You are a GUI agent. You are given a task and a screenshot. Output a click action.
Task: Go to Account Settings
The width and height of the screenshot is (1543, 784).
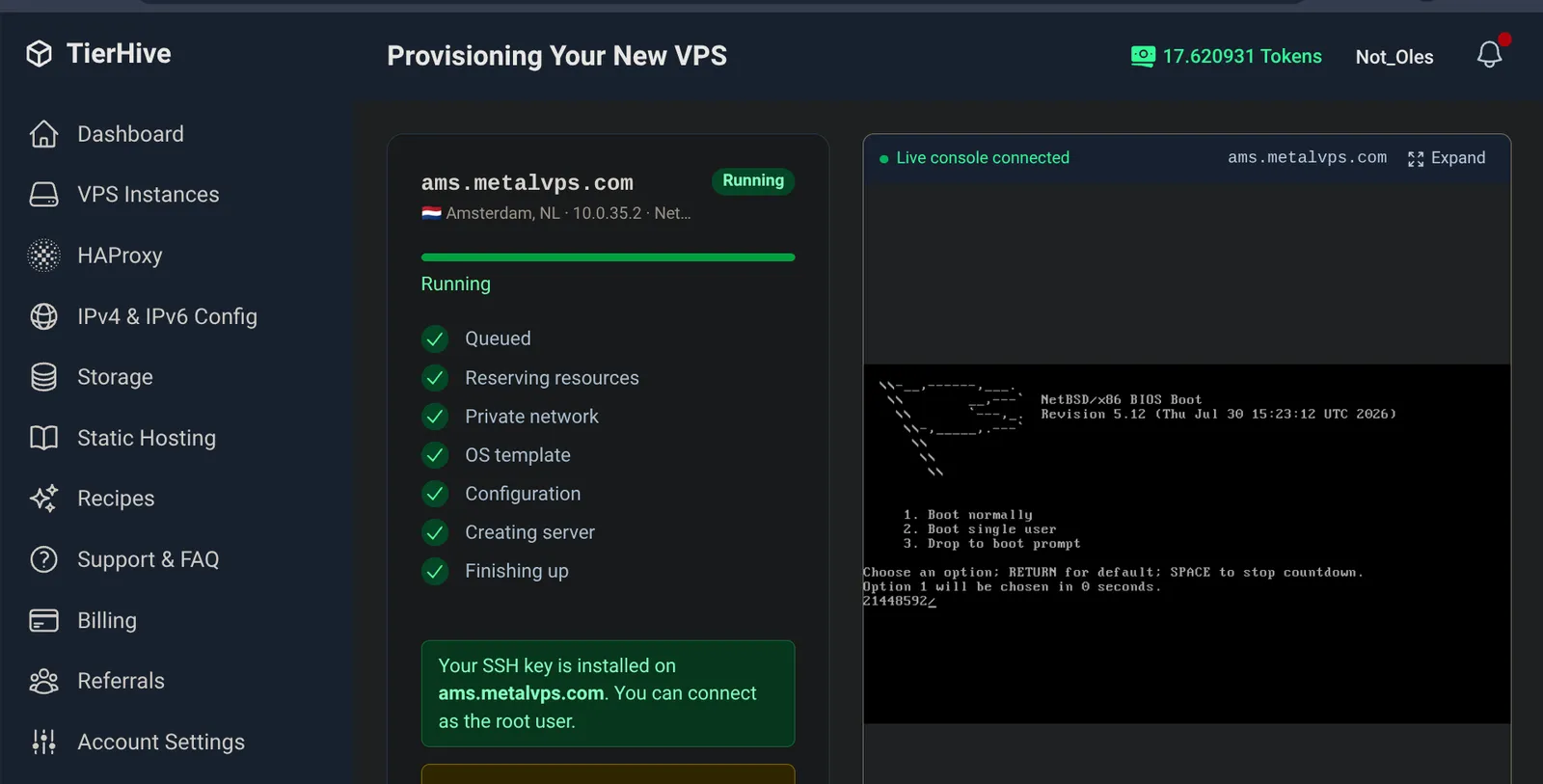161,742
